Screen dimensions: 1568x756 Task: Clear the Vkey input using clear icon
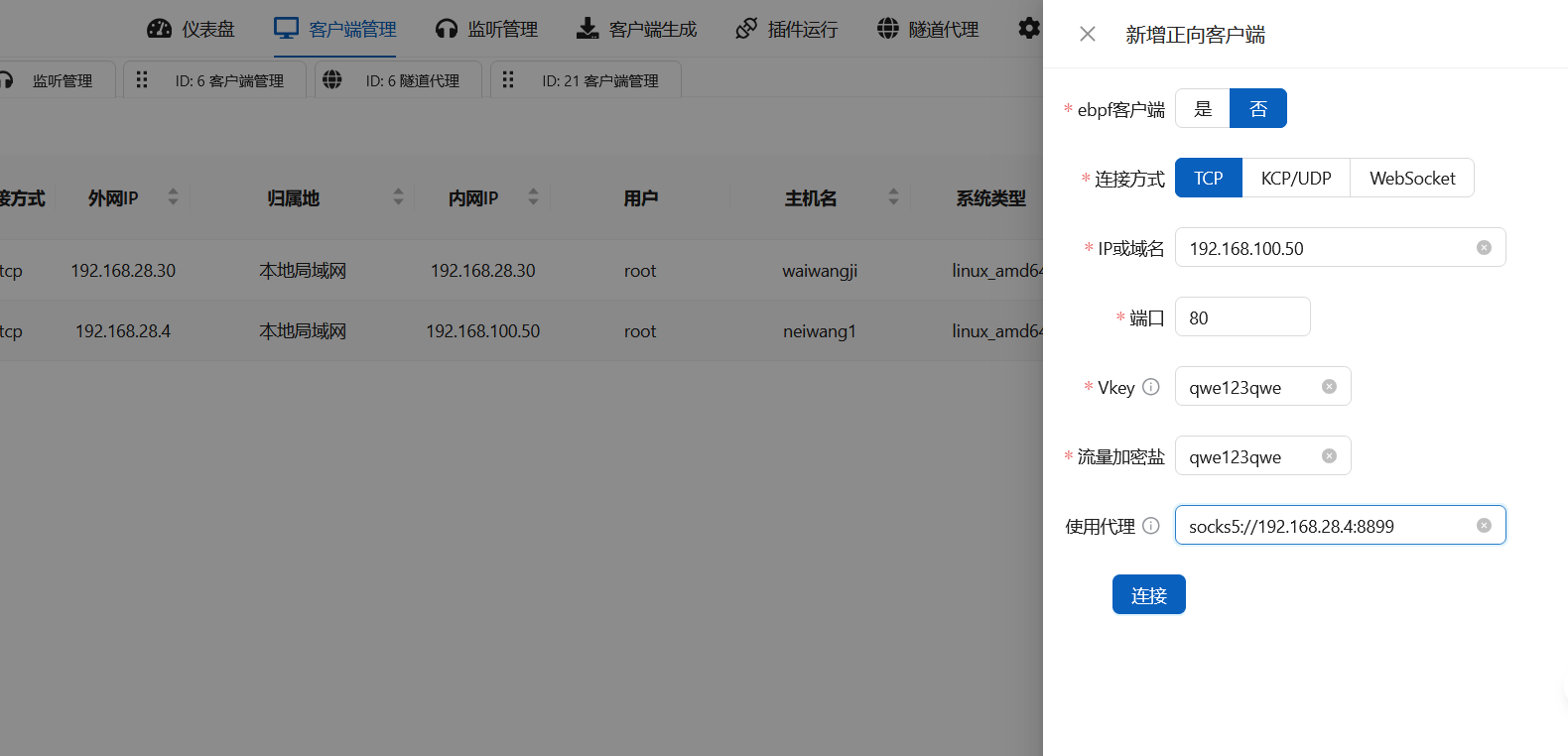pos(1329,387)
